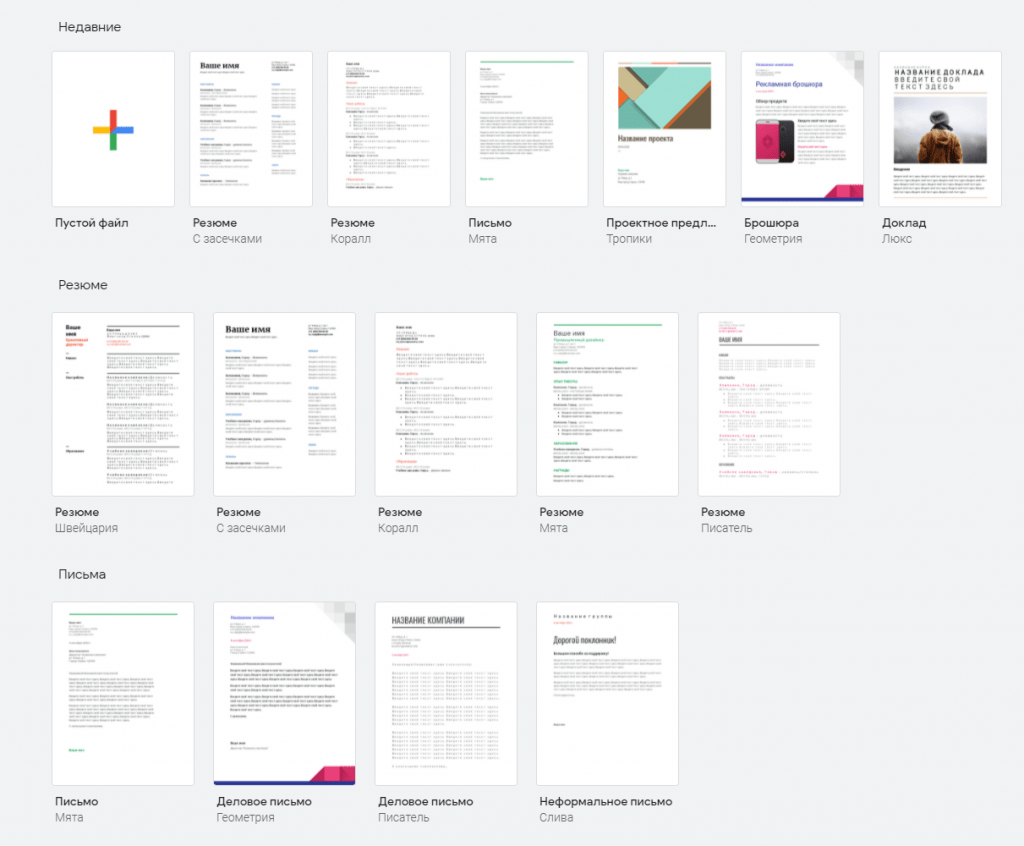Image resolution: width=1024 pixels, height=846 pixels.
Task: Click the "Недавние" section heading
Action: (x=86, y=27)
